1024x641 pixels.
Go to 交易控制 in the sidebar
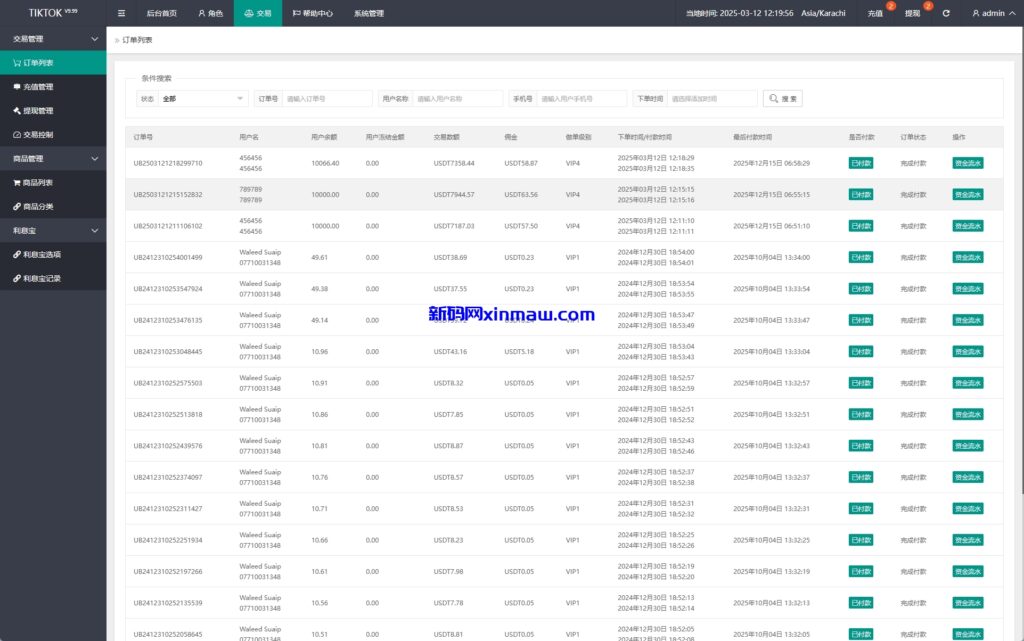click(38, 135)
